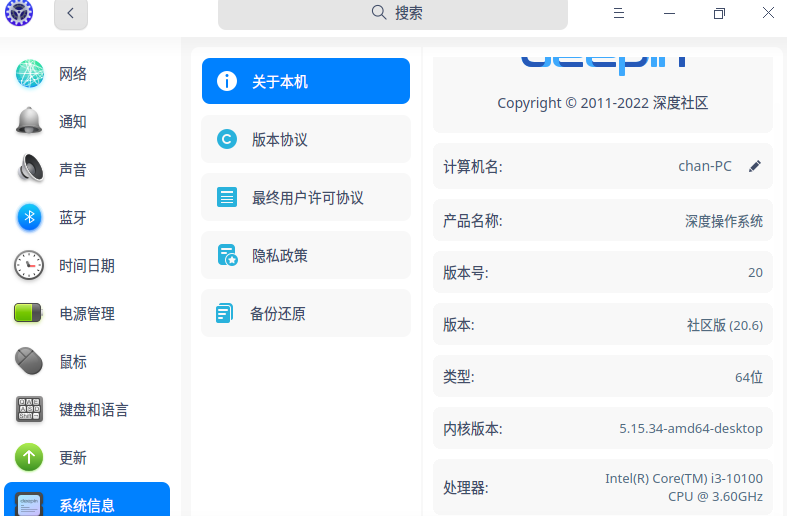This screenshot has height=516, width=787.
Task: Open the 键盘和语言 keyboard icon
Action: coord(29,409)
